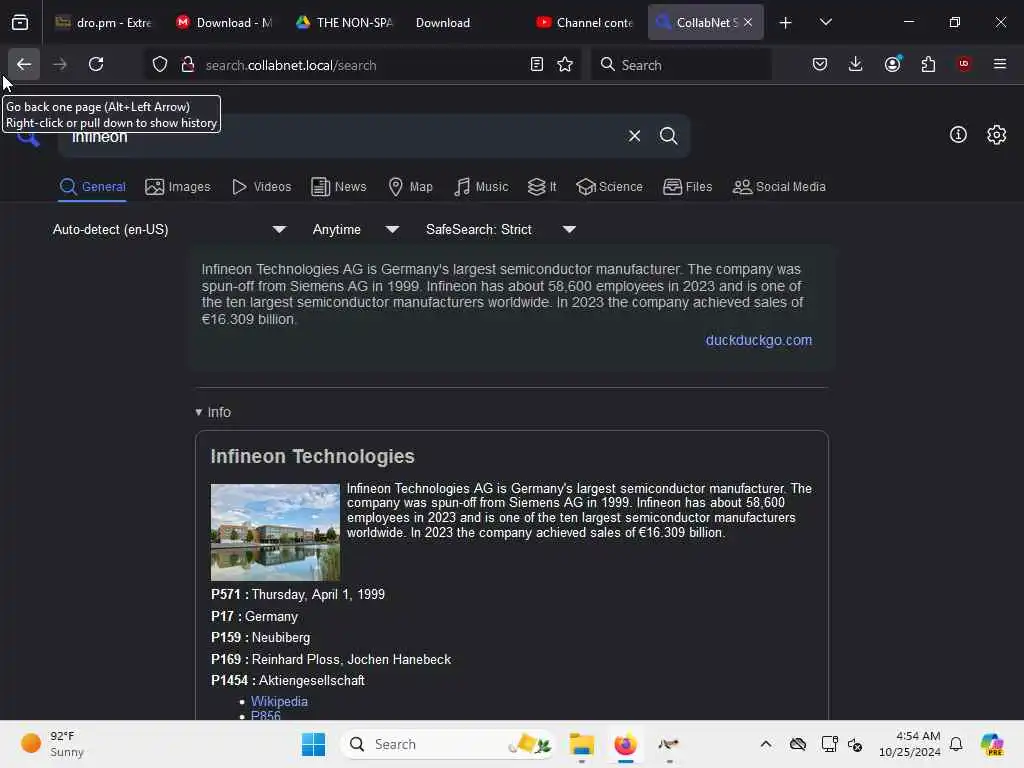Click the Windows taskbar Search box

447,744
